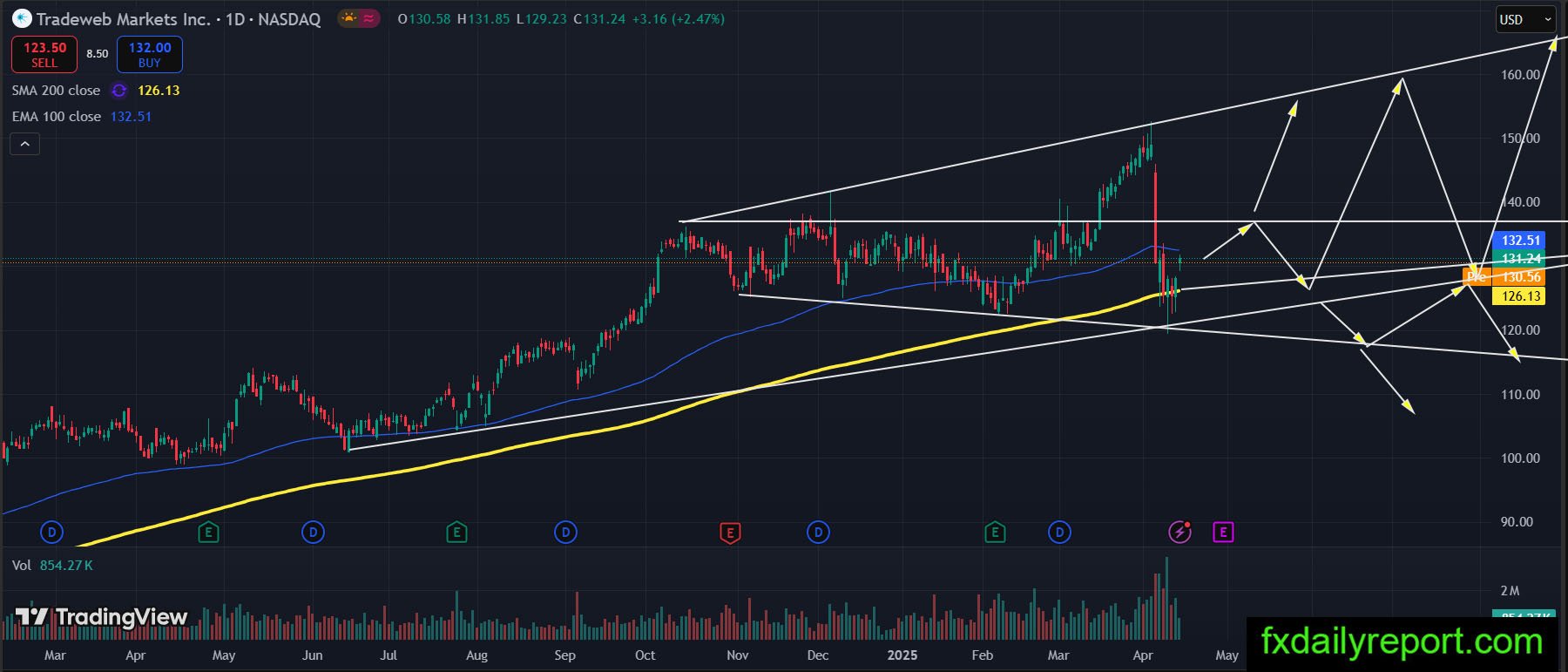This screenshot has height=672, width=1568.
Task: Open the dividend marker above September 2024
Action: (566, 532)
